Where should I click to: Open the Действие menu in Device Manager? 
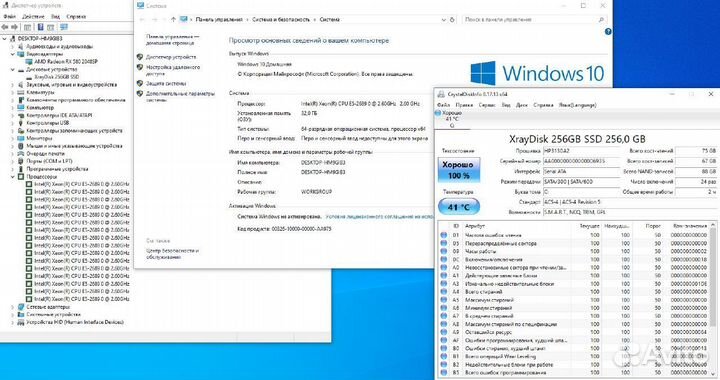(x=33, y=17)
